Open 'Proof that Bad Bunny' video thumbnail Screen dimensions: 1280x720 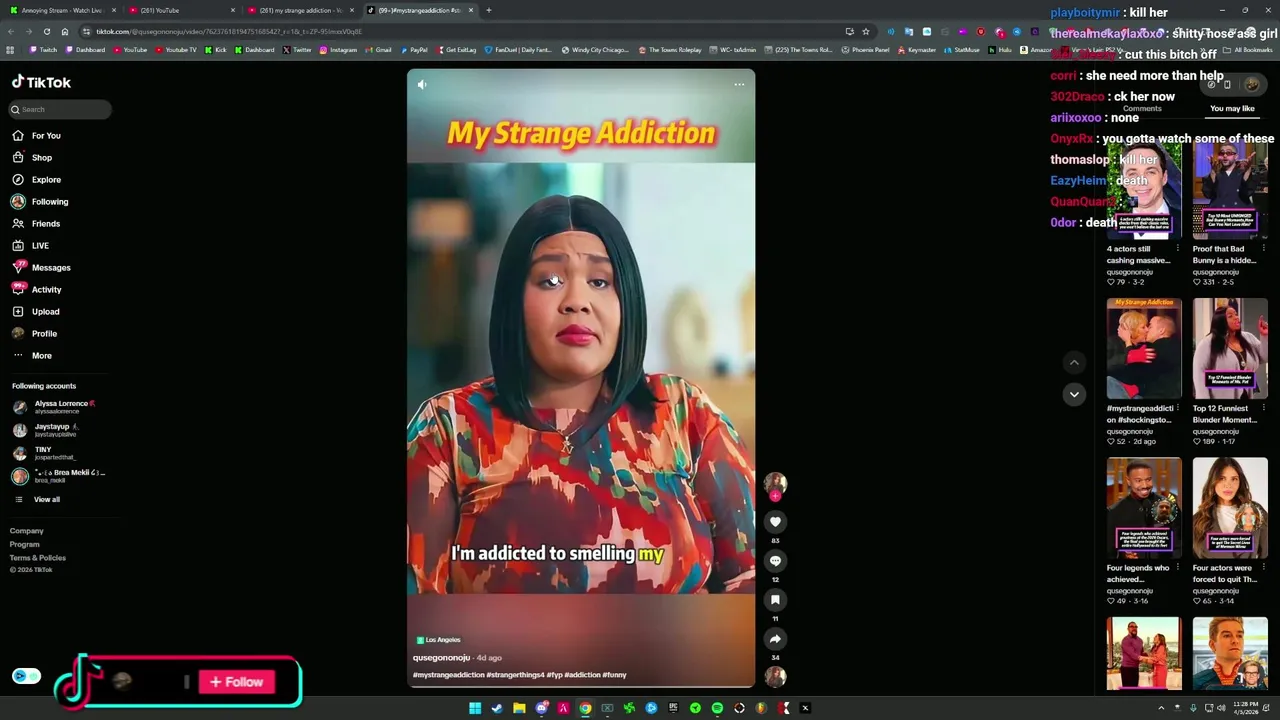click(x=1230, y=190)
